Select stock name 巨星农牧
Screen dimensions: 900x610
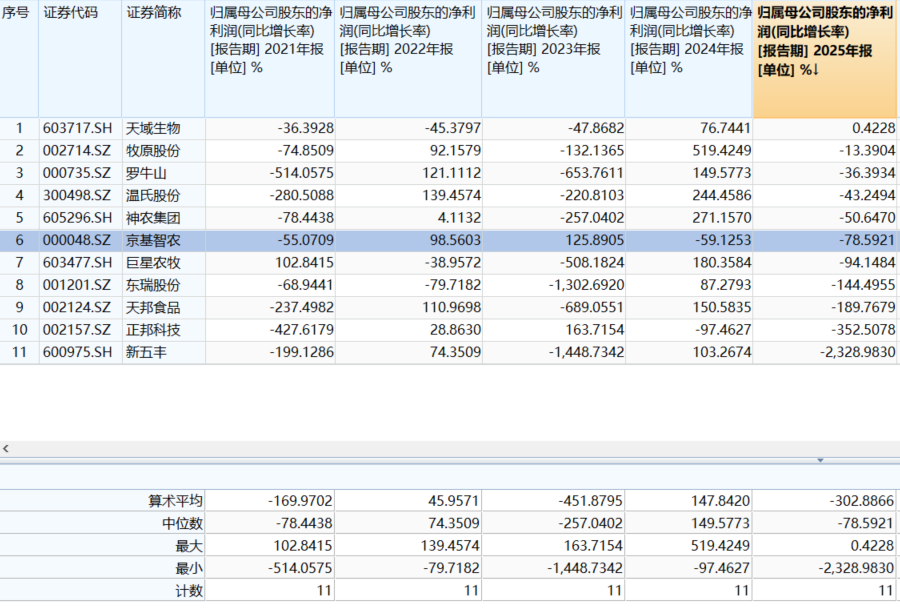click(153, 262)
